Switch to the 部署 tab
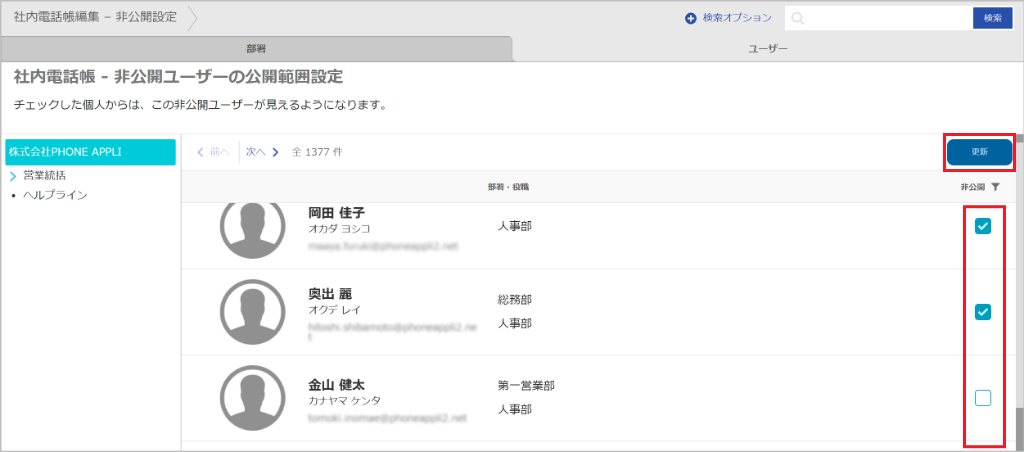Image resolution: width=1024 pixels, height=452 pixels. [x=256, y=48]
